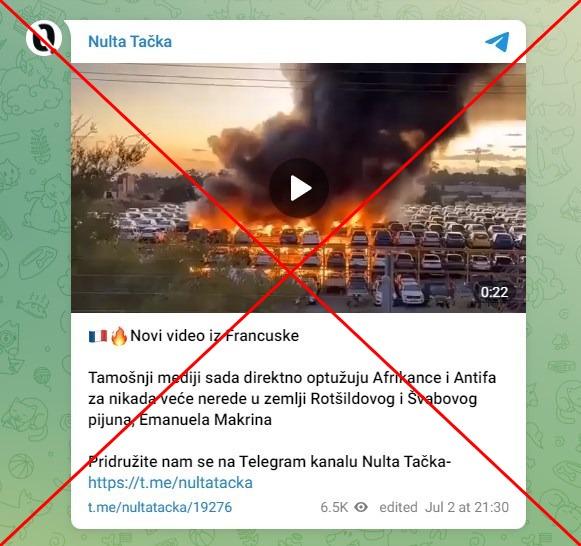Viewport: 581px width, 546px height.
Task: Follow the https://t.me/nultatacka link
Action: (170, 483)
